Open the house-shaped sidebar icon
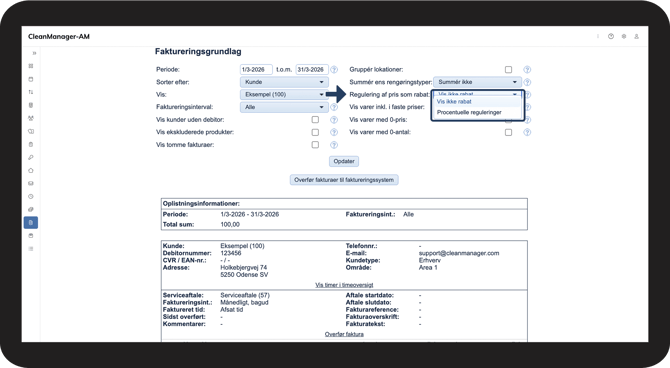670x368 pixels. tap(31, 171)
